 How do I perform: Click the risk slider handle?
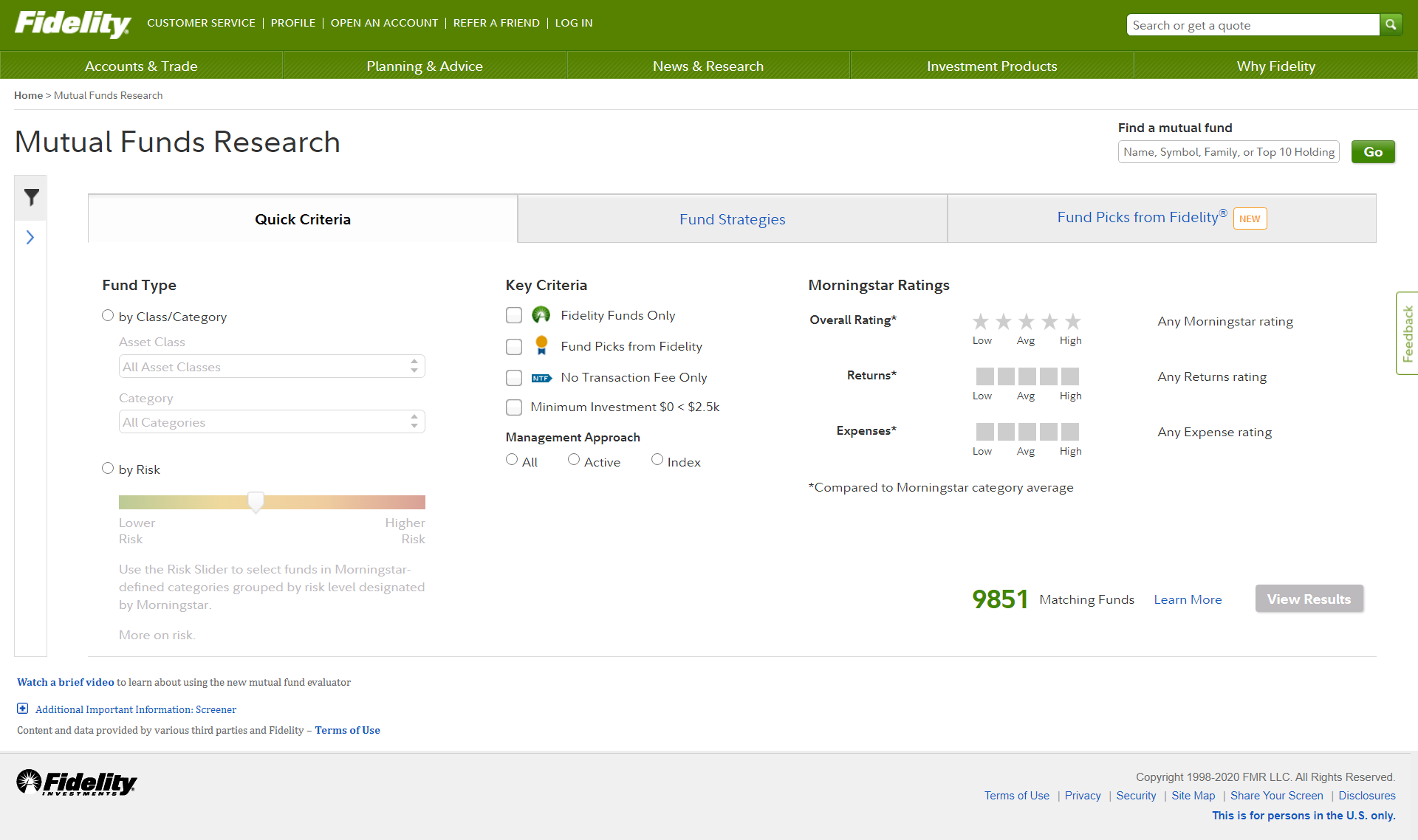256,502
